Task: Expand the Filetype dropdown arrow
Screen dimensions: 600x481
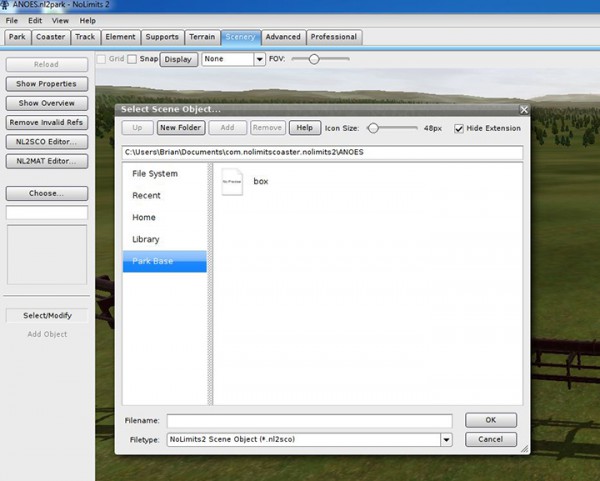Action: click(446, 439)
